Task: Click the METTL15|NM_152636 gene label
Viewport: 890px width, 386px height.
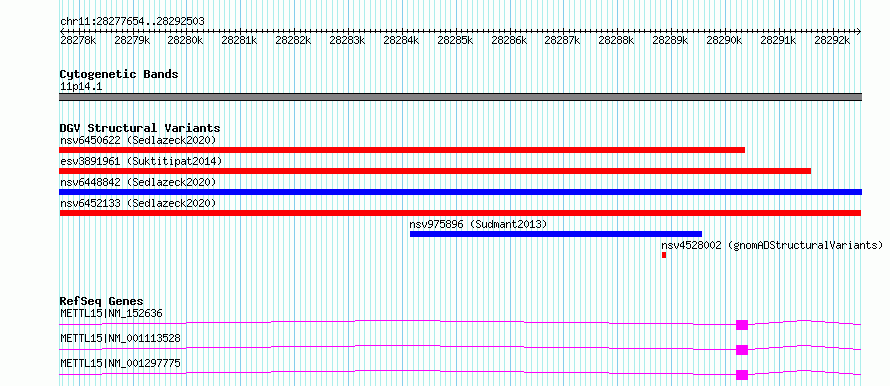Action: (x=112, y=313)
